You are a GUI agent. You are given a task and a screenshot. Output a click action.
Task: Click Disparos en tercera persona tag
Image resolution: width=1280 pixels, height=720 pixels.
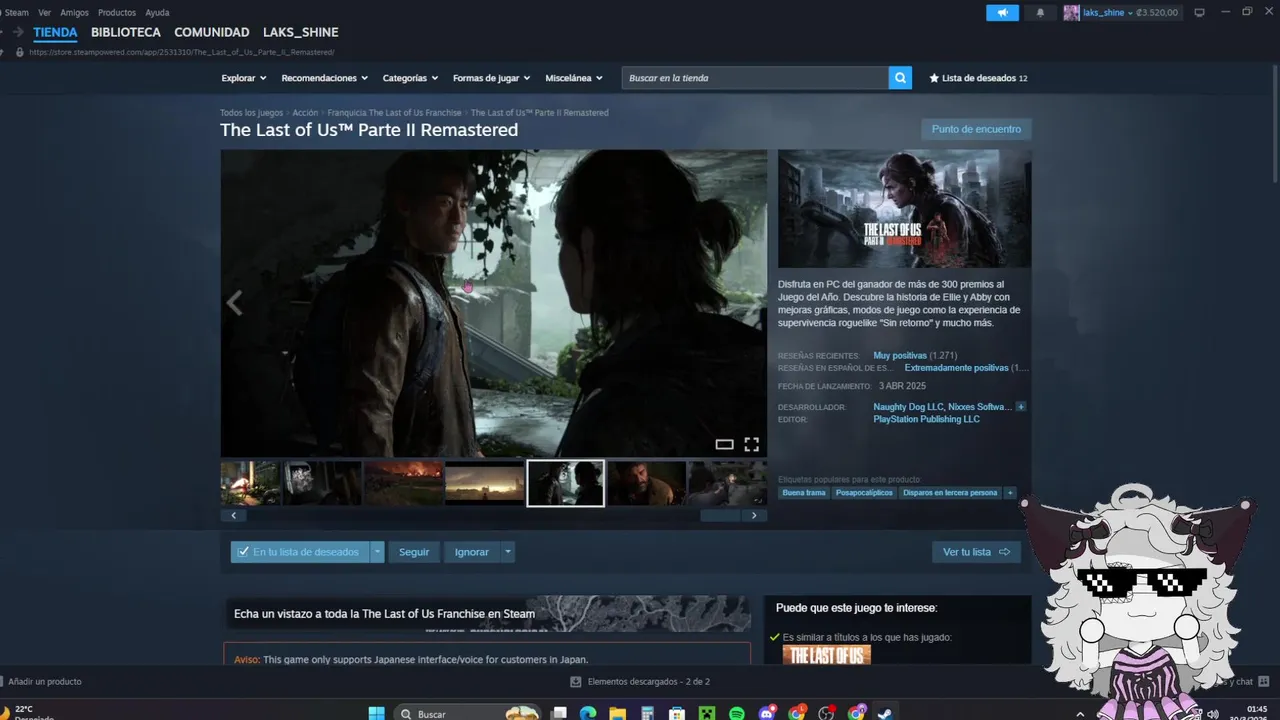pos(950,493)
